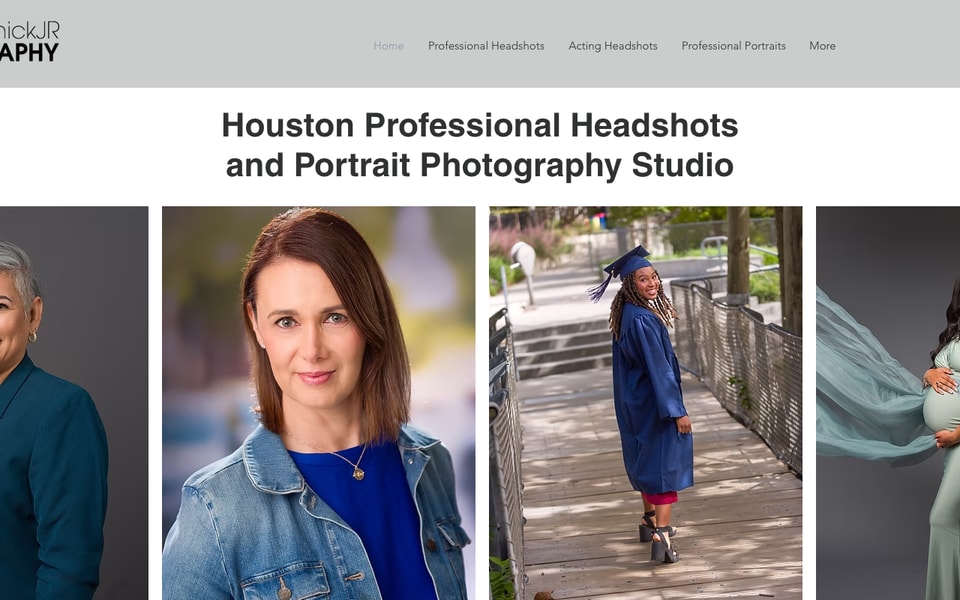
Task: Open graduate in blue gown photo
Action: pyautogui.click(x=645, y=403)
